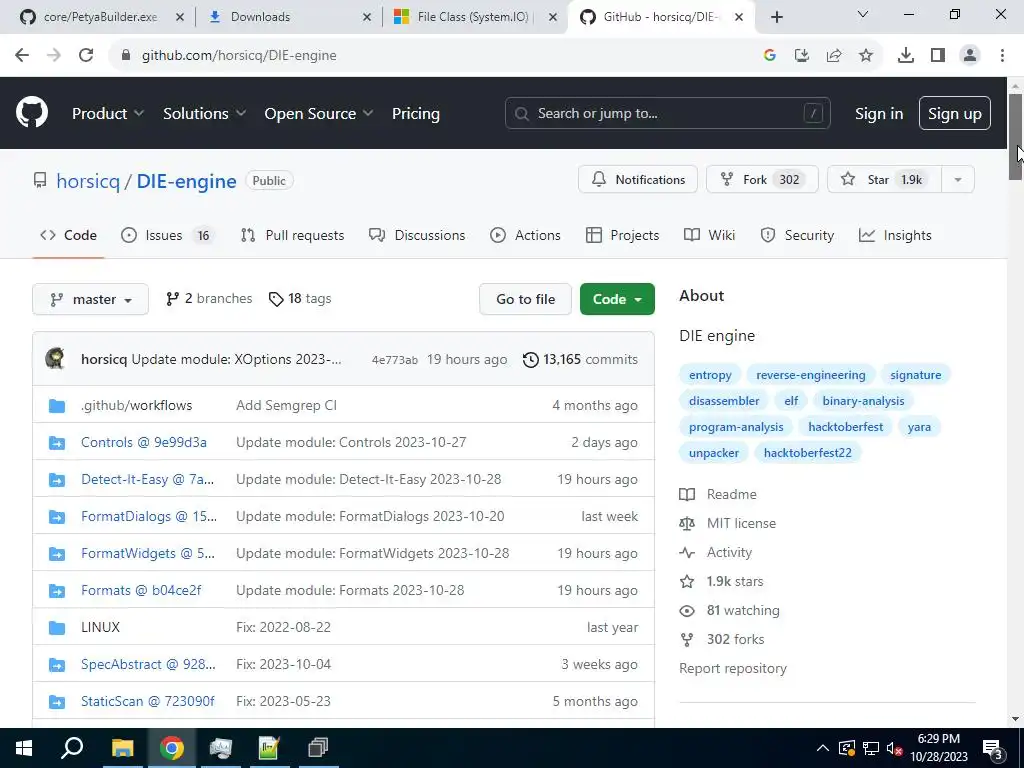Click Report repository link
Viewport: 1024px width, 768px height.
pyautogui.click(x=733, y=668)
